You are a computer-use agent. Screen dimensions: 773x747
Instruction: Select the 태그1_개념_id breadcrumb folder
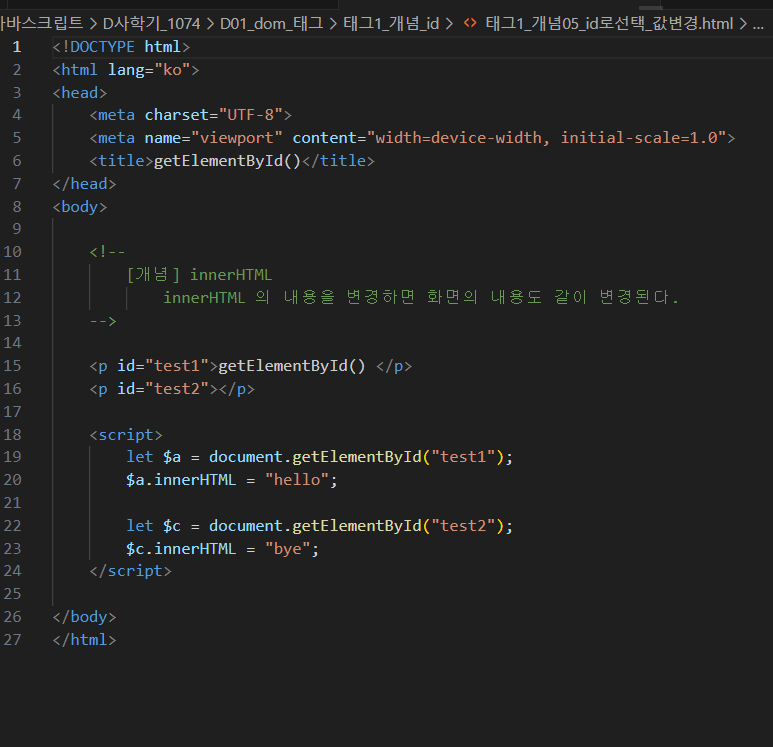coord(391,23)
